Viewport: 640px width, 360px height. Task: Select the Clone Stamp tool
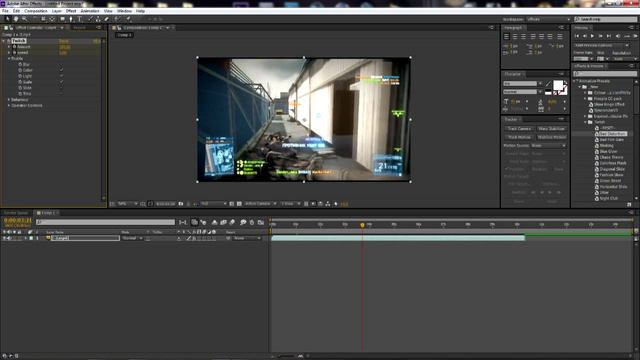[98, 19]
